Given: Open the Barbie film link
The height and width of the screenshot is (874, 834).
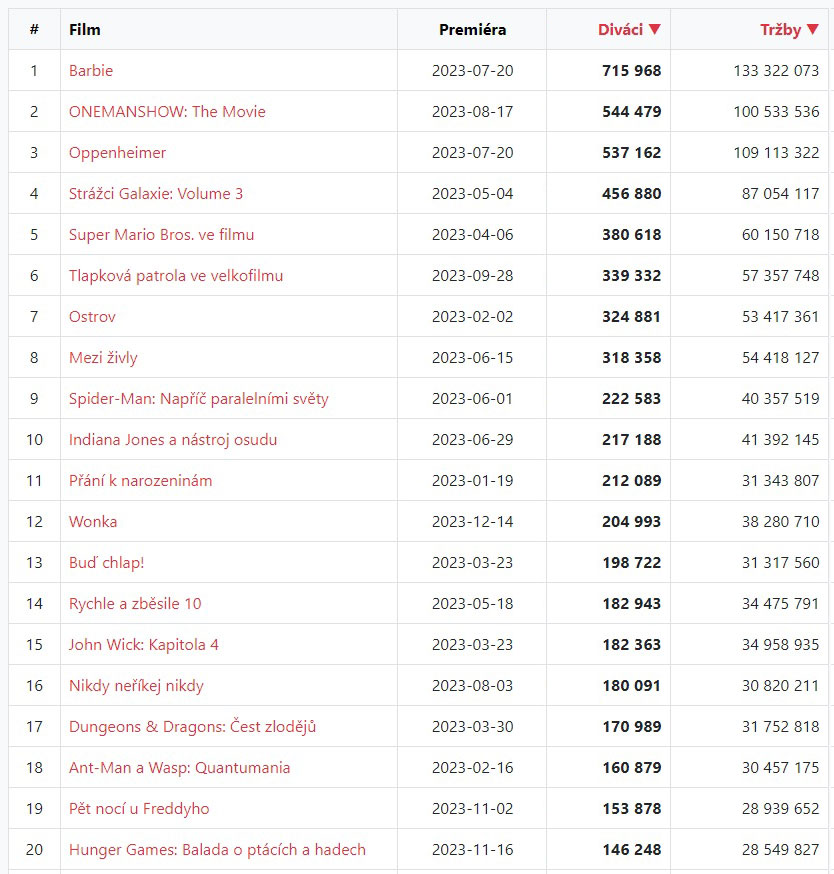Looking at the screenshot, I should click(91, 71).
